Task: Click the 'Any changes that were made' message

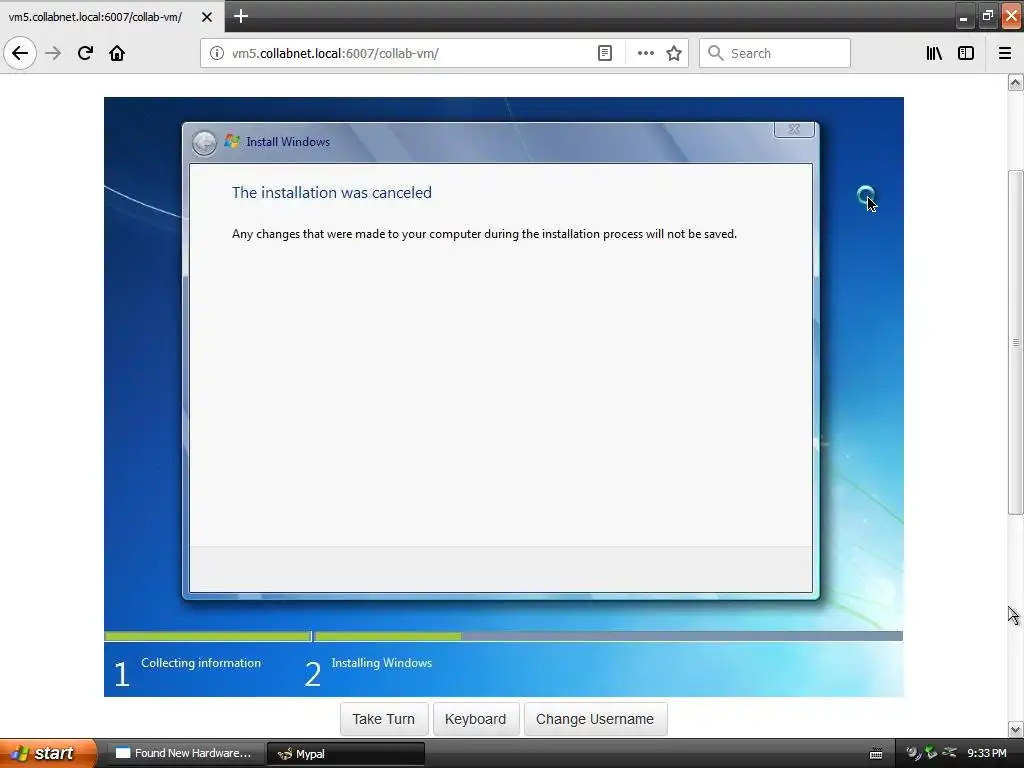Action: coord(484,234)
